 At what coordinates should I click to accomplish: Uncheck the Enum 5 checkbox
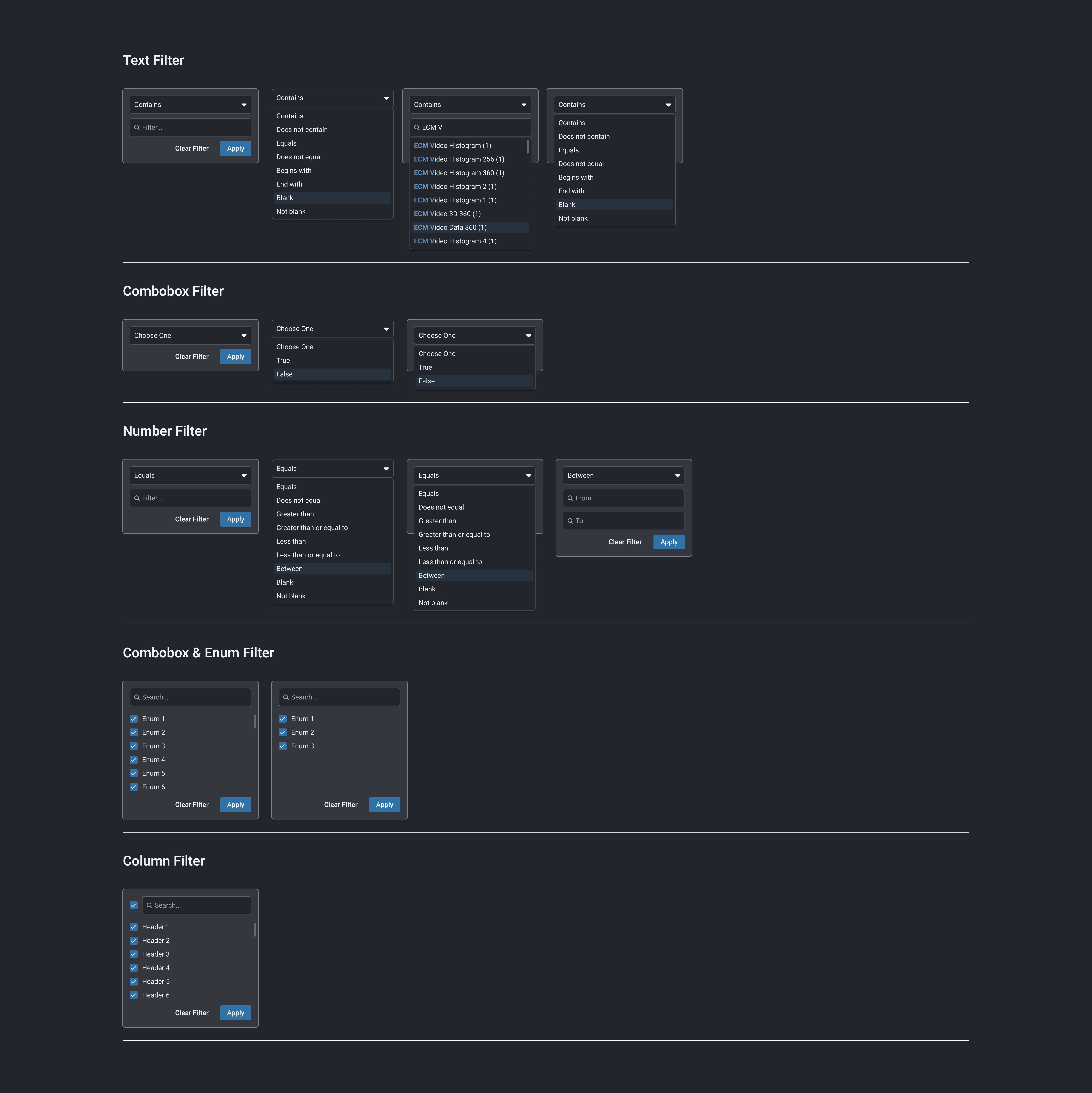[134, 773]
